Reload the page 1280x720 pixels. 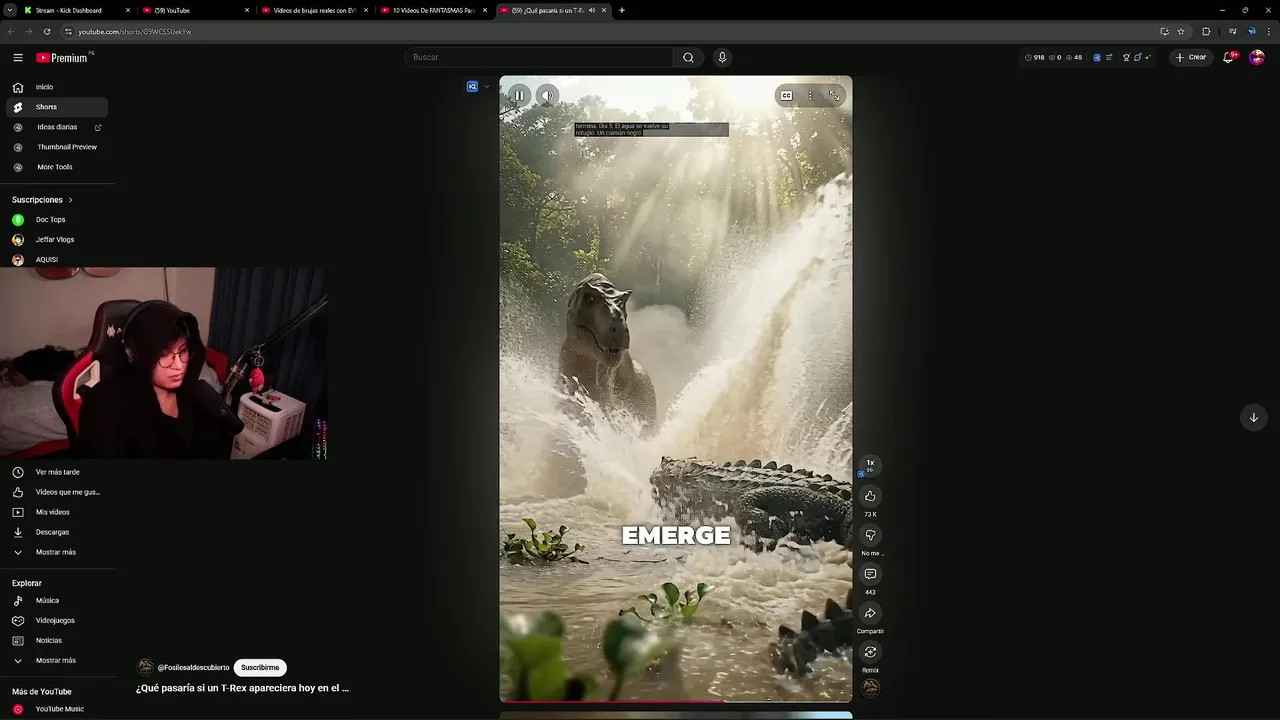coord(46,31)
